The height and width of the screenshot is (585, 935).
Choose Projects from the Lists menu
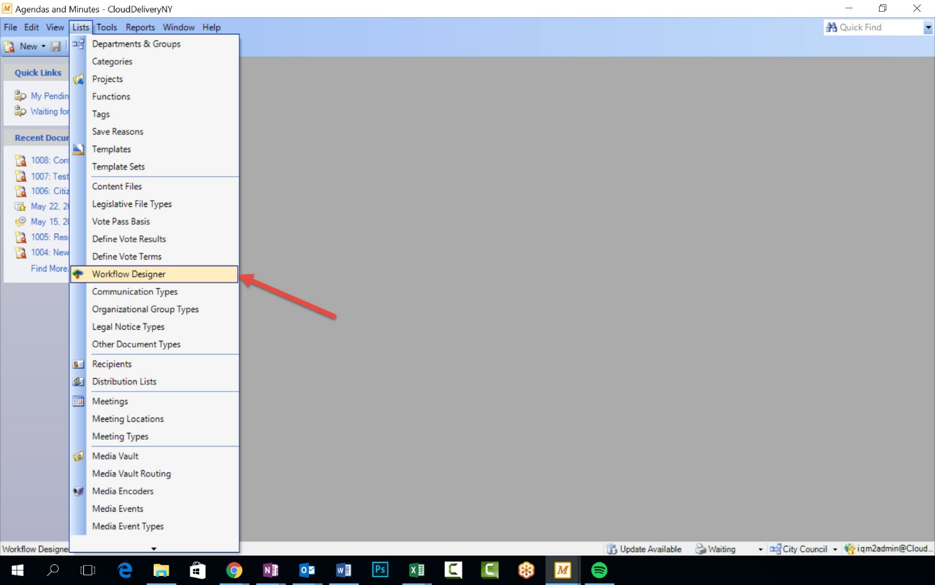[154, 79]
